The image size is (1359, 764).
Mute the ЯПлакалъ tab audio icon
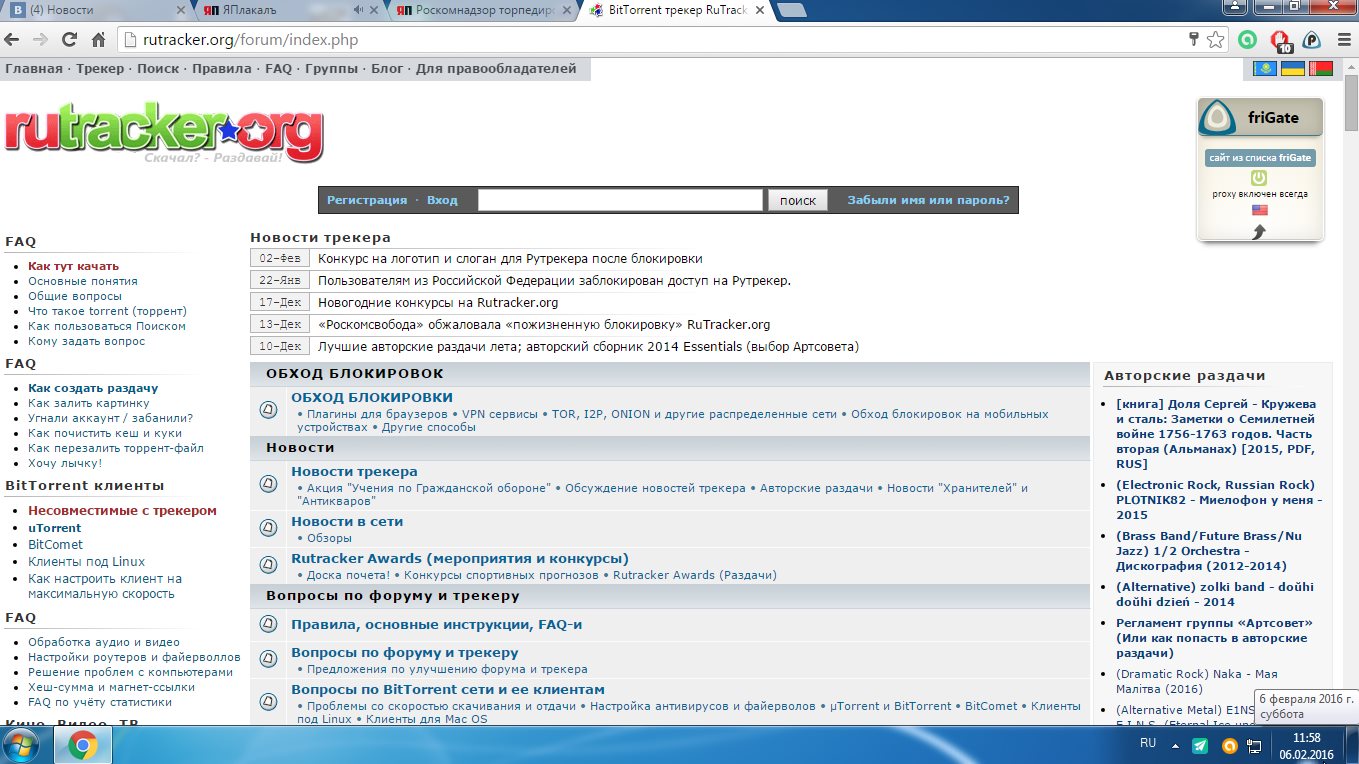point(359,10)
